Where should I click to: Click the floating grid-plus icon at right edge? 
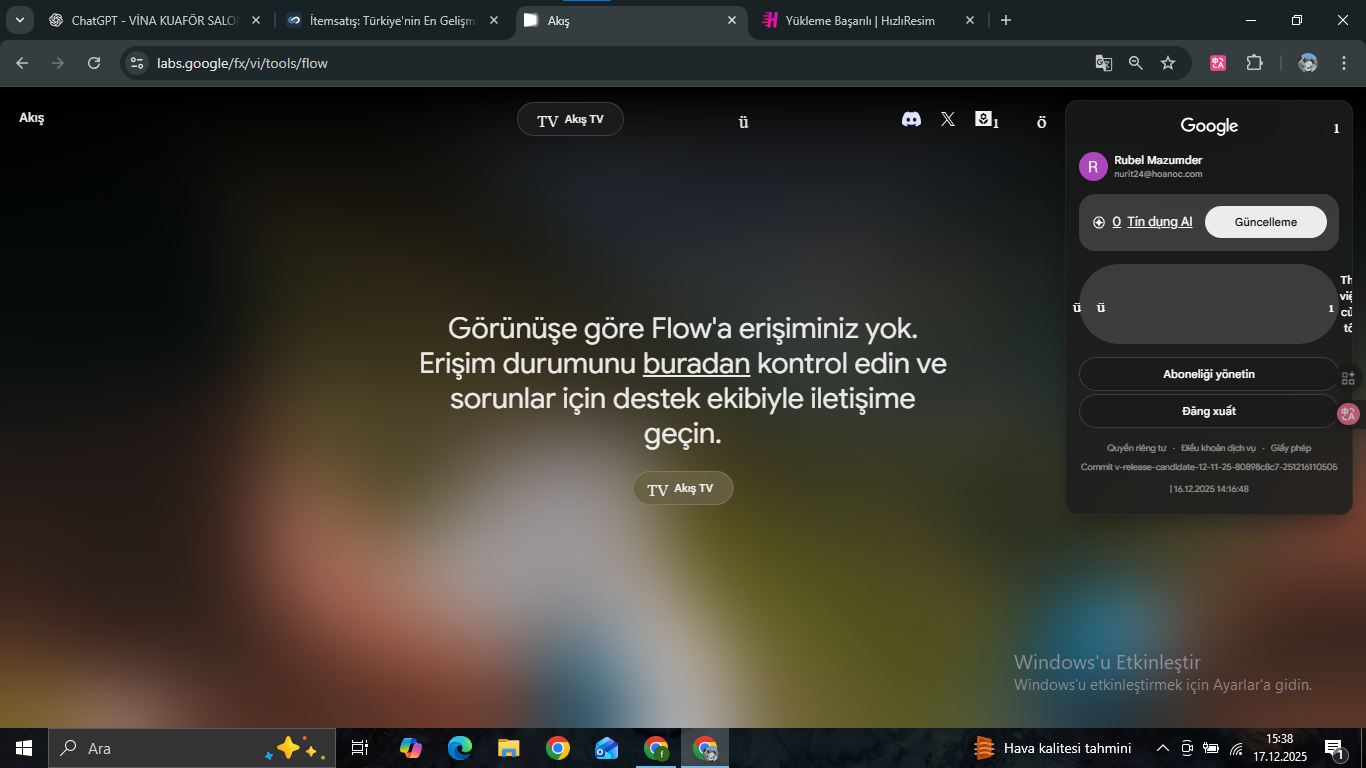tap(1348, 378)
